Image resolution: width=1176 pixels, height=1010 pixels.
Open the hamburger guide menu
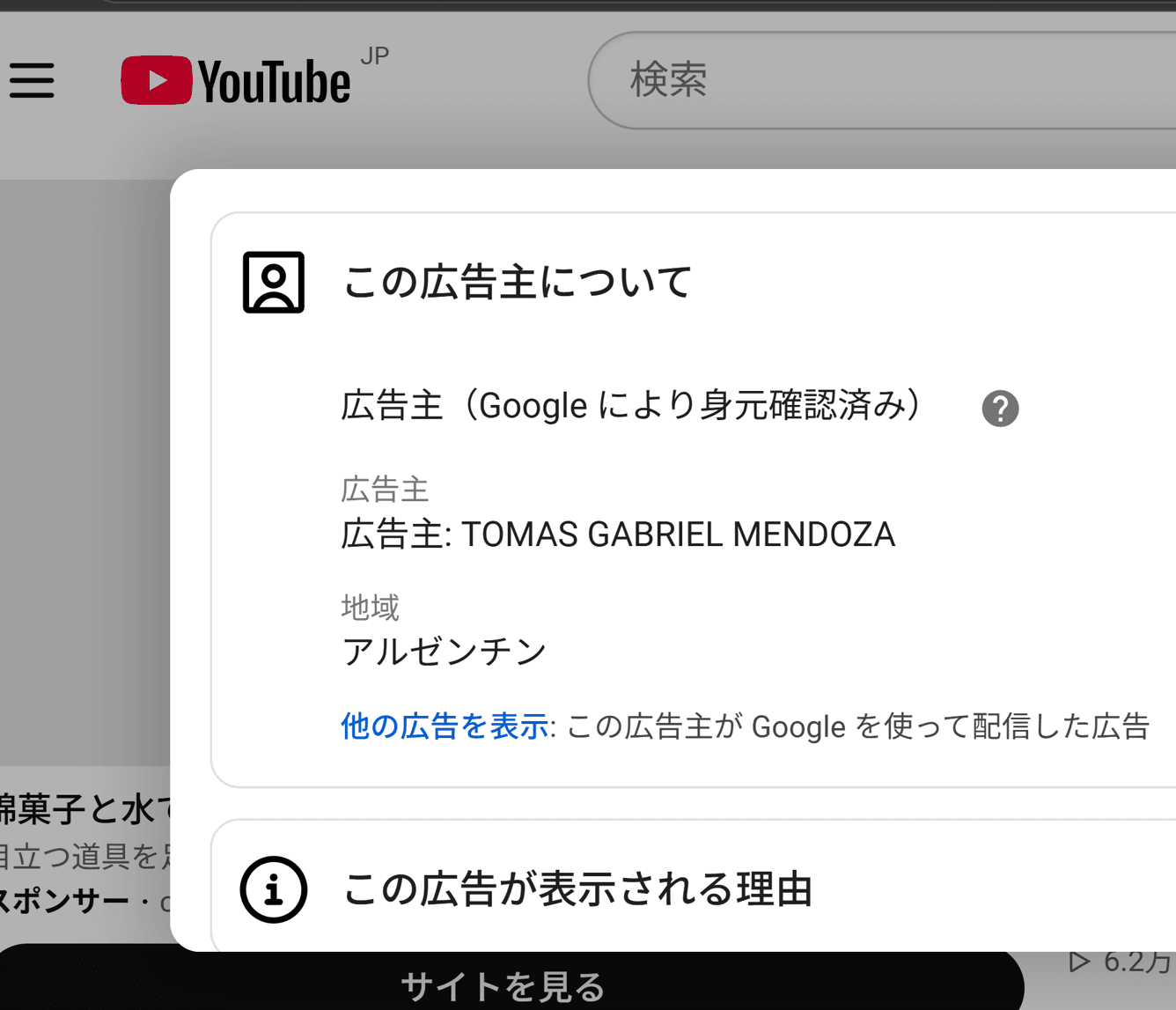[x=33, y=80]
